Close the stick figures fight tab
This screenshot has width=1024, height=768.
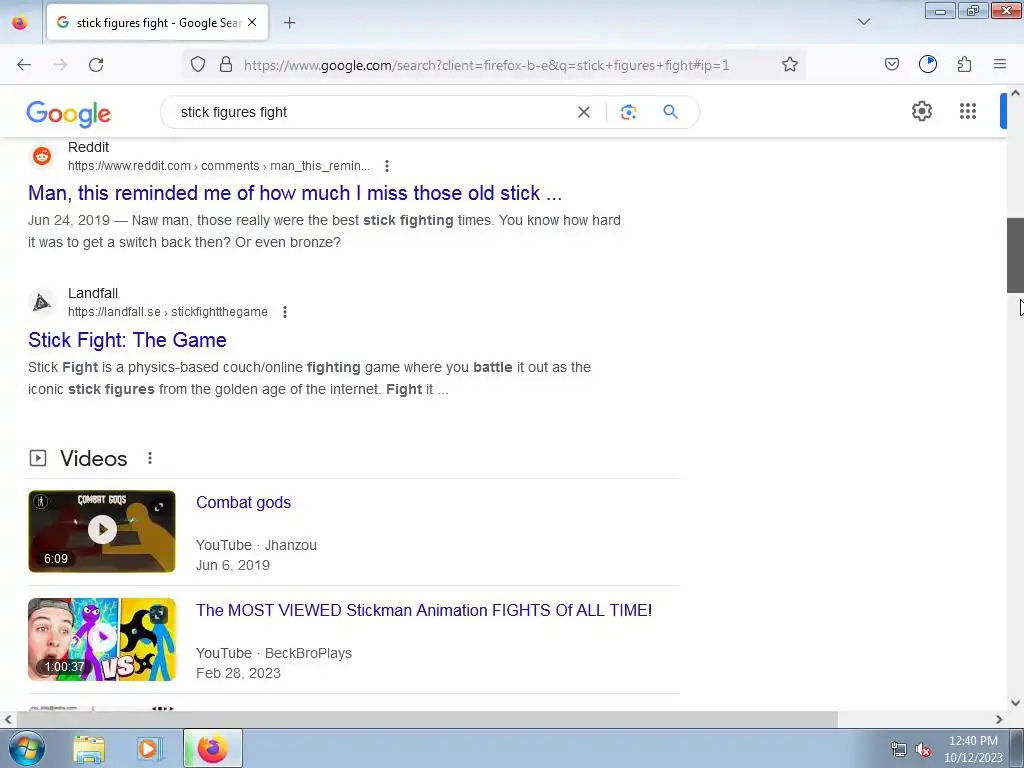[x=252, y=23]
